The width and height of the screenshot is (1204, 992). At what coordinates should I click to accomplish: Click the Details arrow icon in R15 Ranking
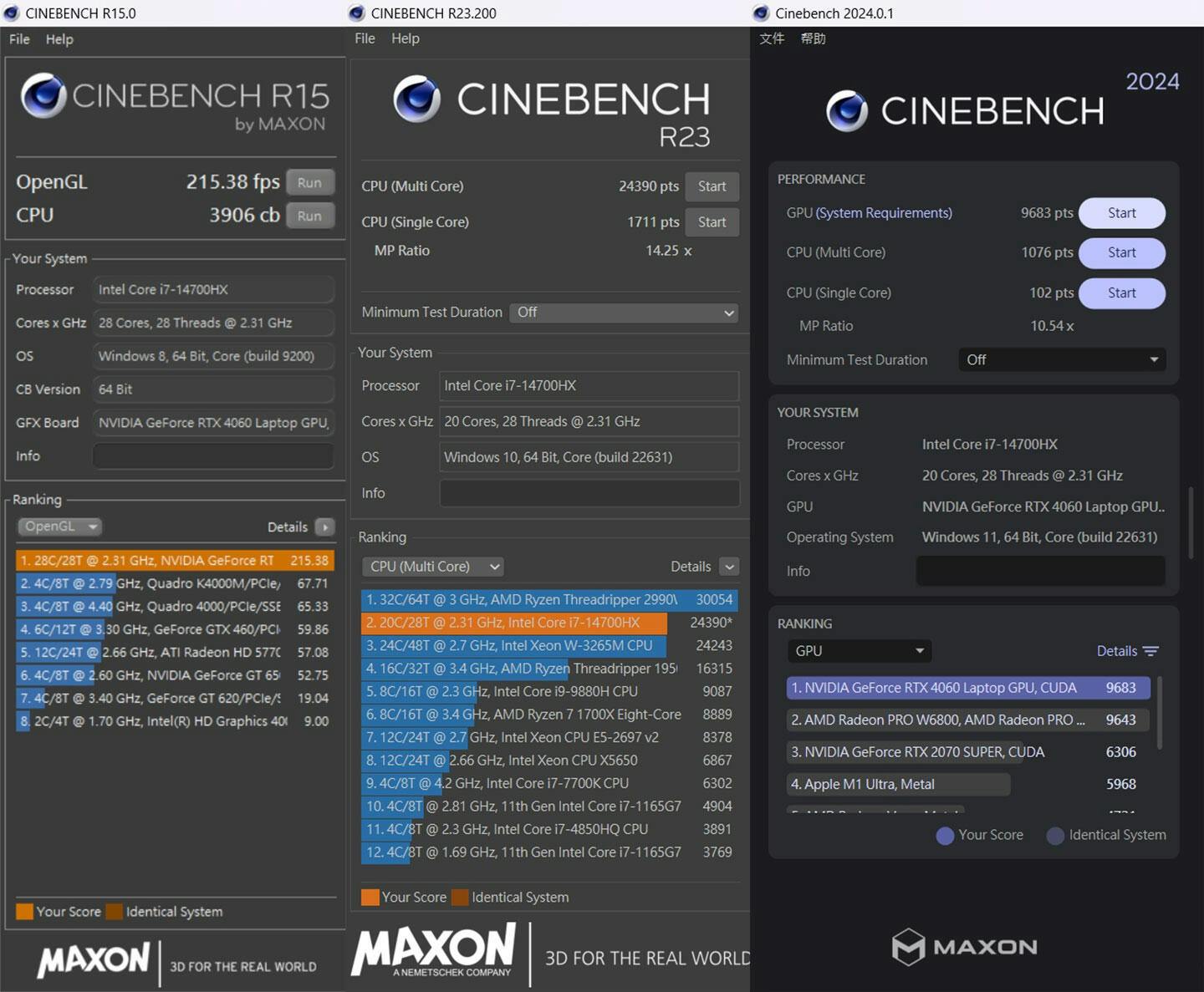pos(325,527)
